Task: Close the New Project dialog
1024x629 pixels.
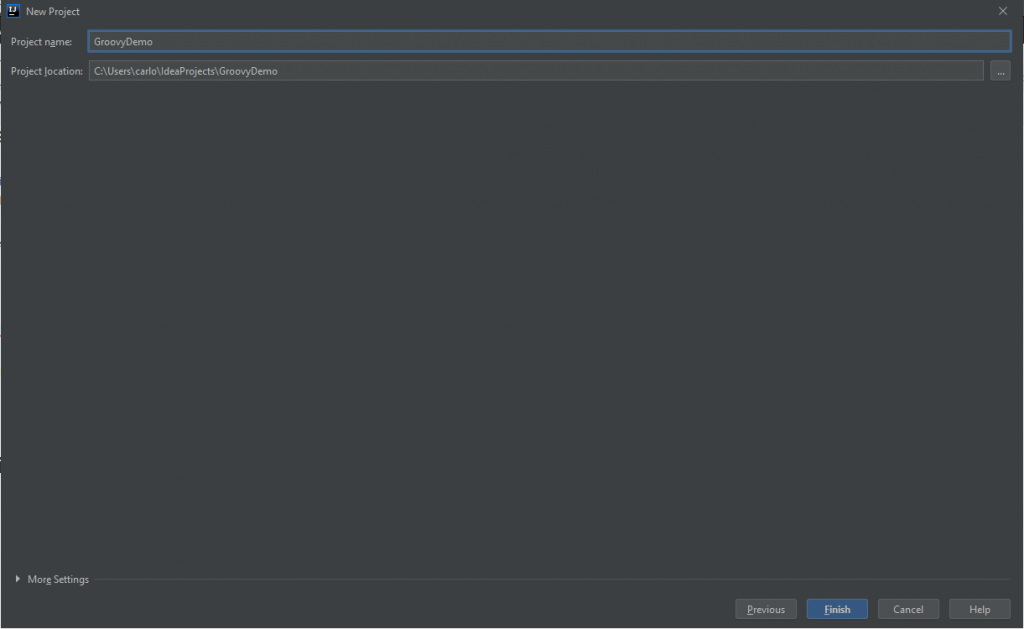Action: [x=1002, y=11]
